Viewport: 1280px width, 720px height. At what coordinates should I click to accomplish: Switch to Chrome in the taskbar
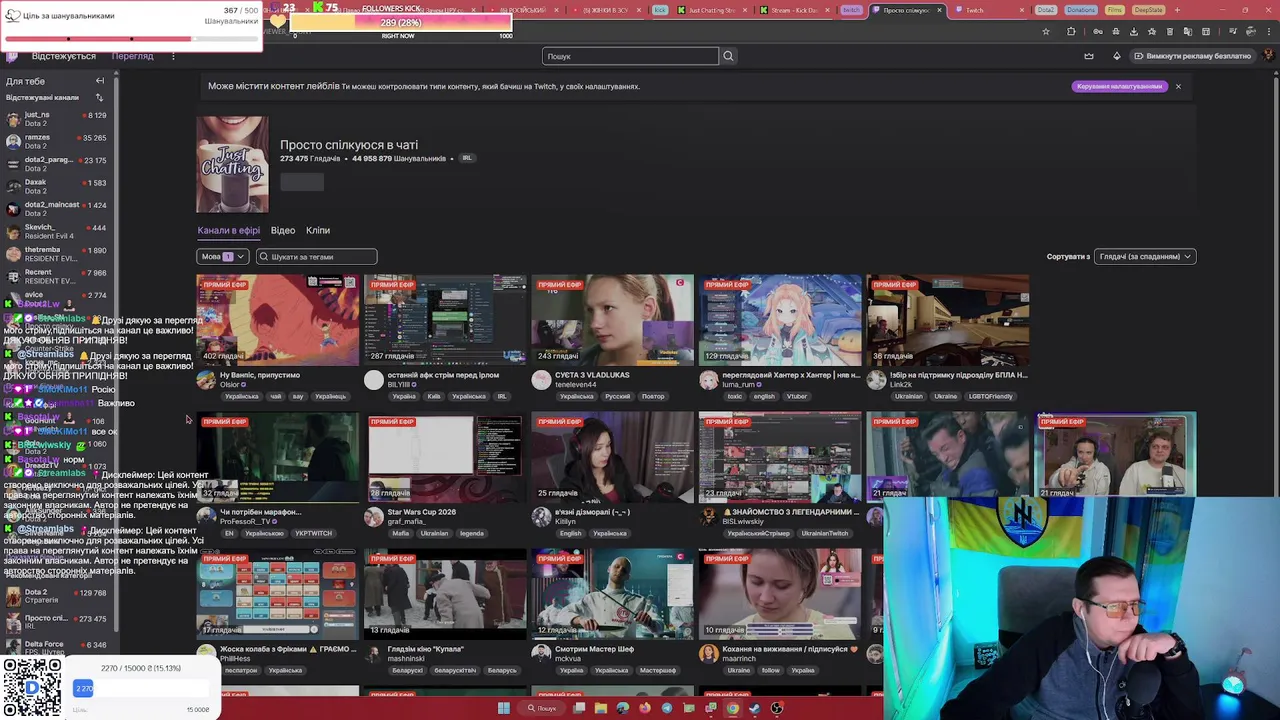tap(733, 708)
